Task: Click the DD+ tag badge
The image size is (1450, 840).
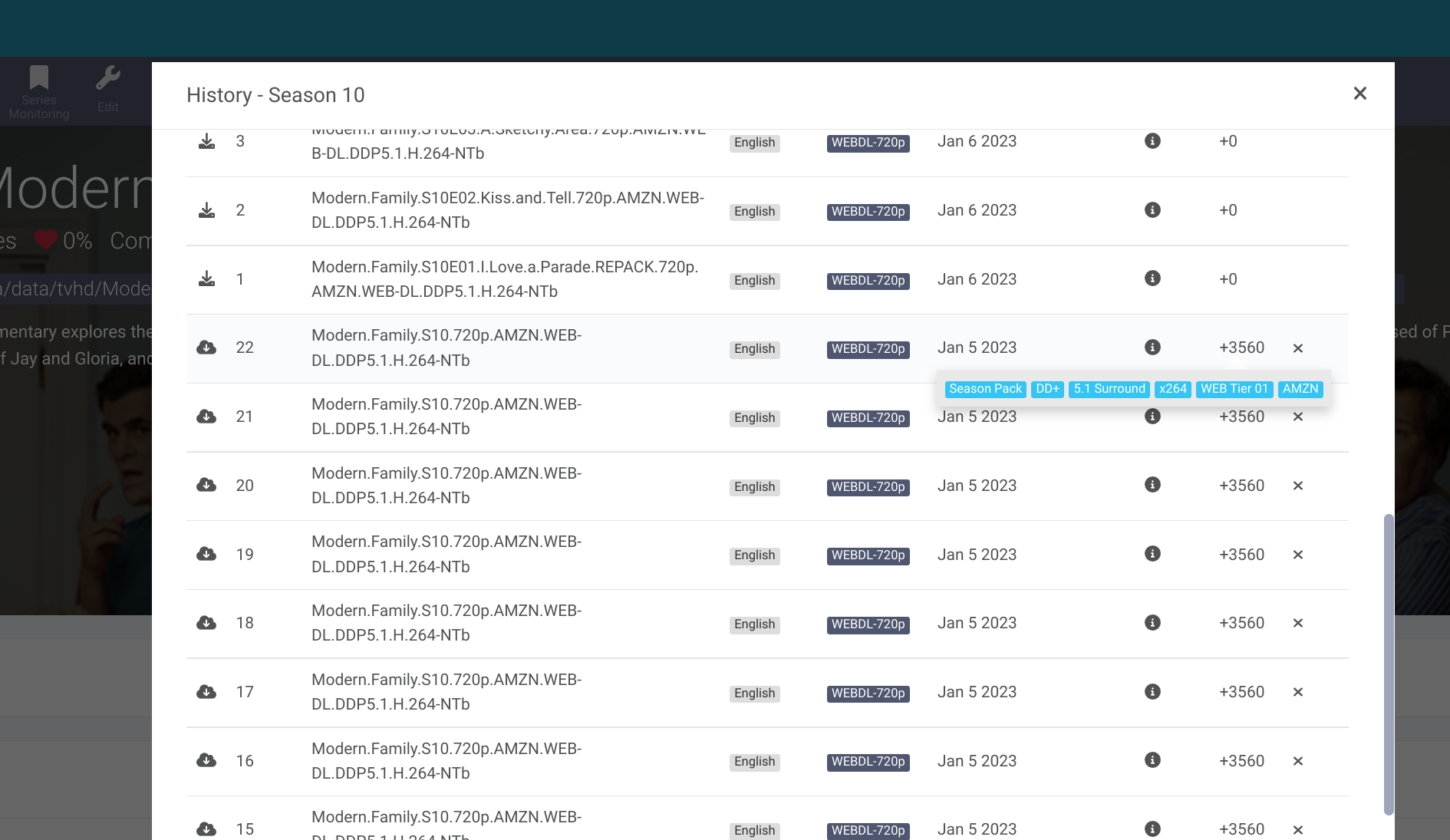Action: 1046,389
